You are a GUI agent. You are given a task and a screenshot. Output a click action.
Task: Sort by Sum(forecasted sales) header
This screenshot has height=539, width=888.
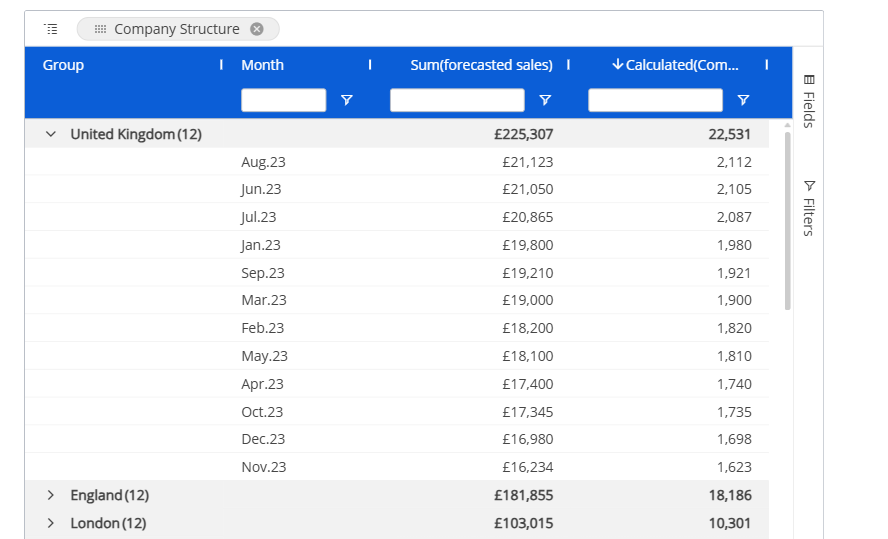(481, 65)
